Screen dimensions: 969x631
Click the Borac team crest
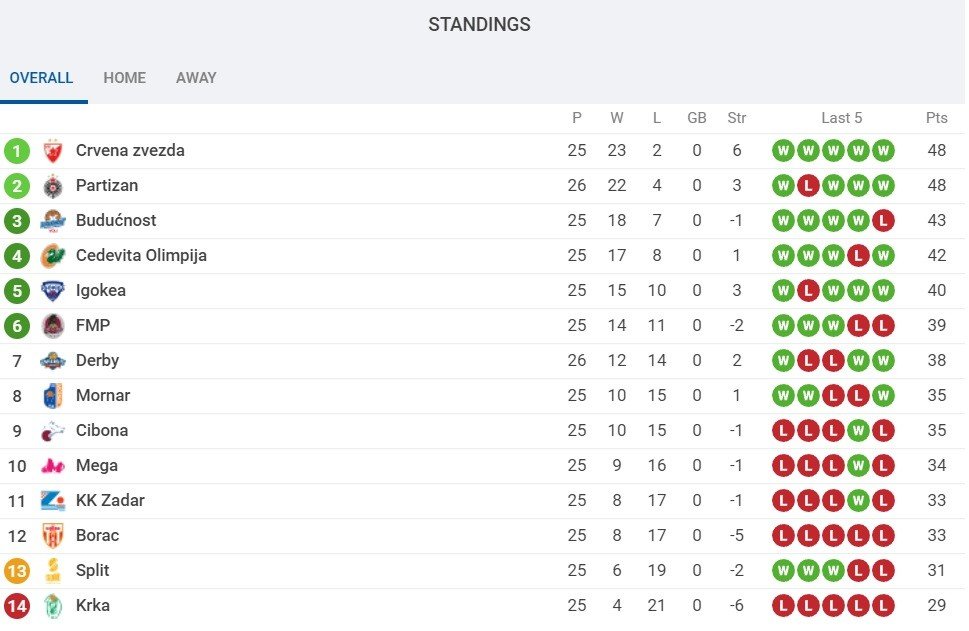53,536
